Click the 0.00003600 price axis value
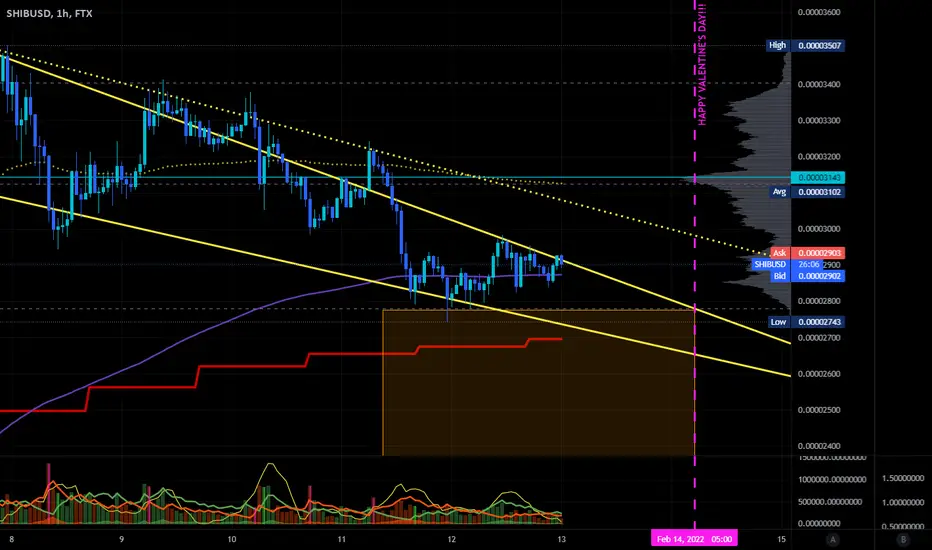 818,12
